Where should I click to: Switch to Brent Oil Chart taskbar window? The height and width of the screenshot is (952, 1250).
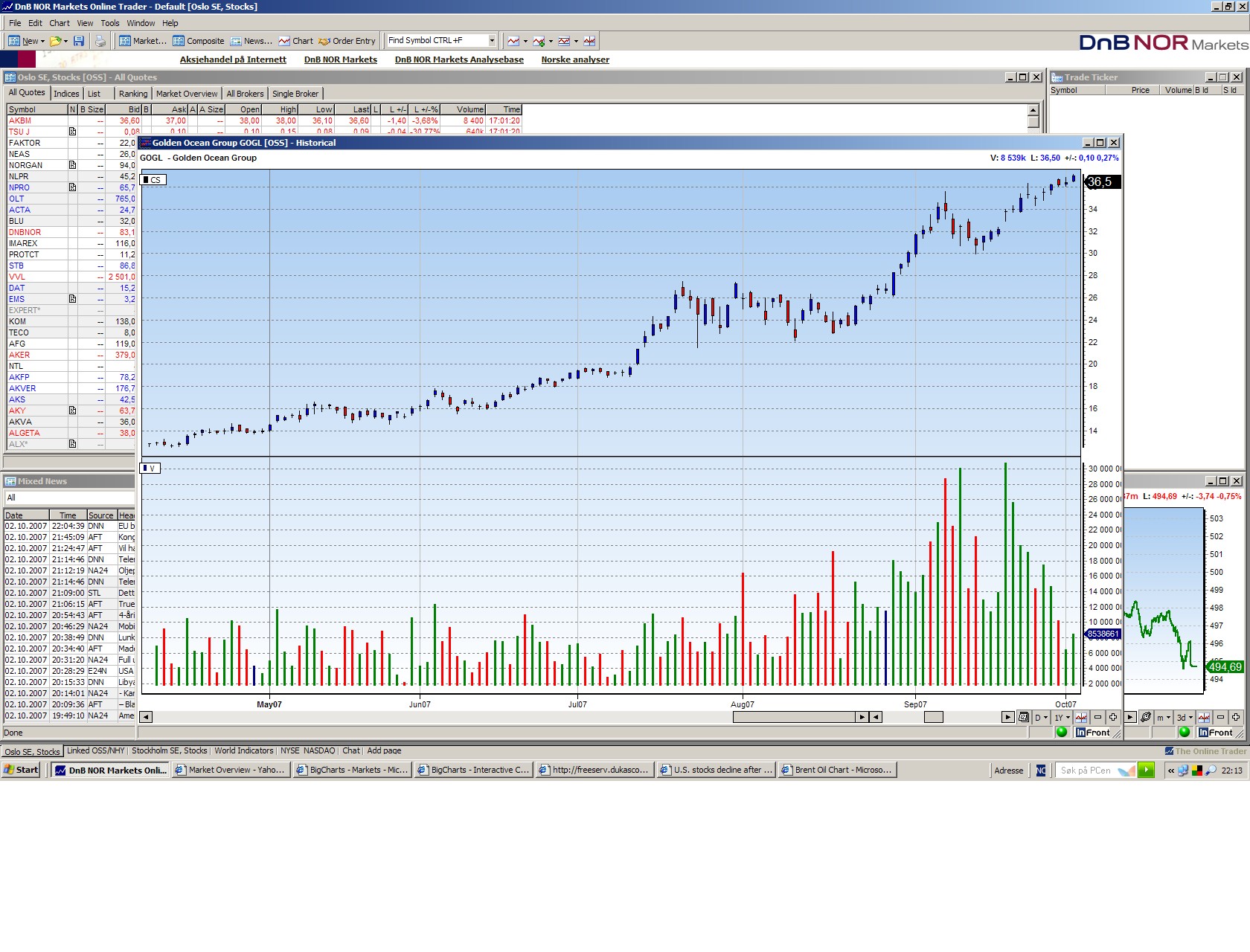tap(837, 770)
